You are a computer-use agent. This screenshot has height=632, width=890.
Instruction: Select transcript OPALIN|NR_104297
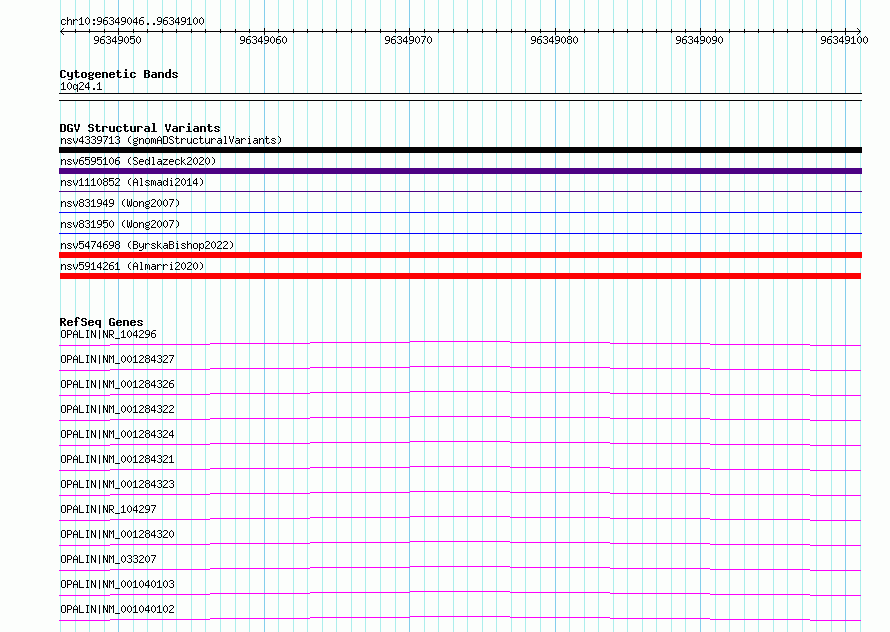coord(108,509)
